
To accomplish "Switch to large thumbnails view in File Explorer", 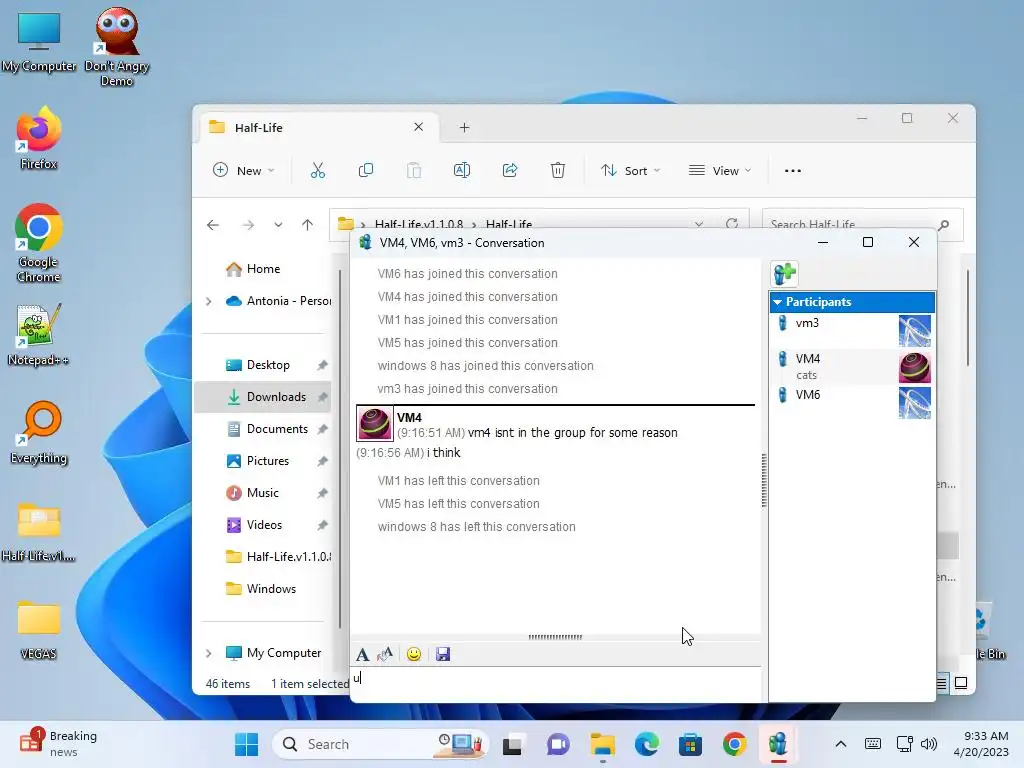I will click(961, 683).
